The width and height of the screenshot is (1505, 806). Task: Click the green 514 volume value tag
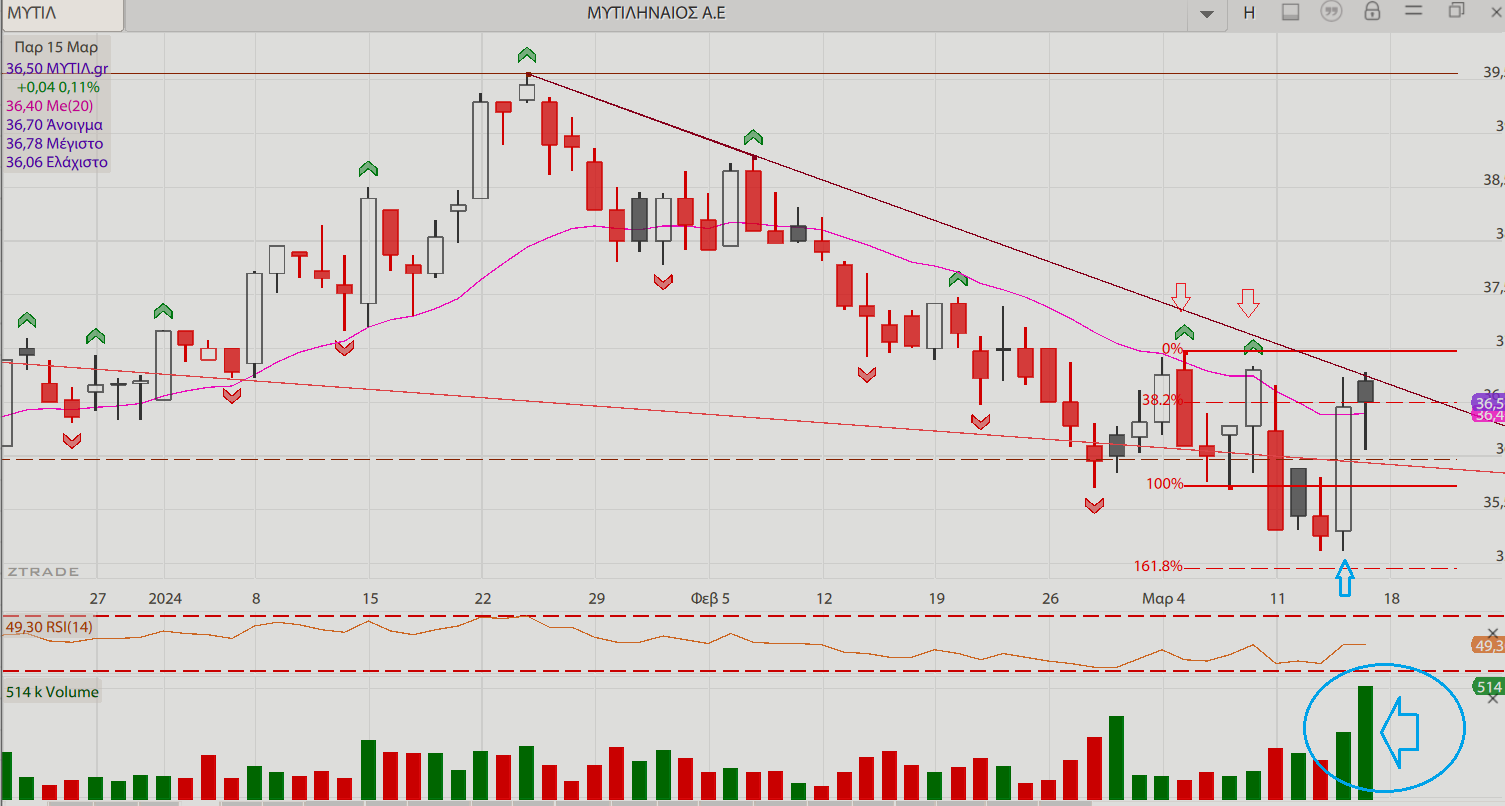1488,687
